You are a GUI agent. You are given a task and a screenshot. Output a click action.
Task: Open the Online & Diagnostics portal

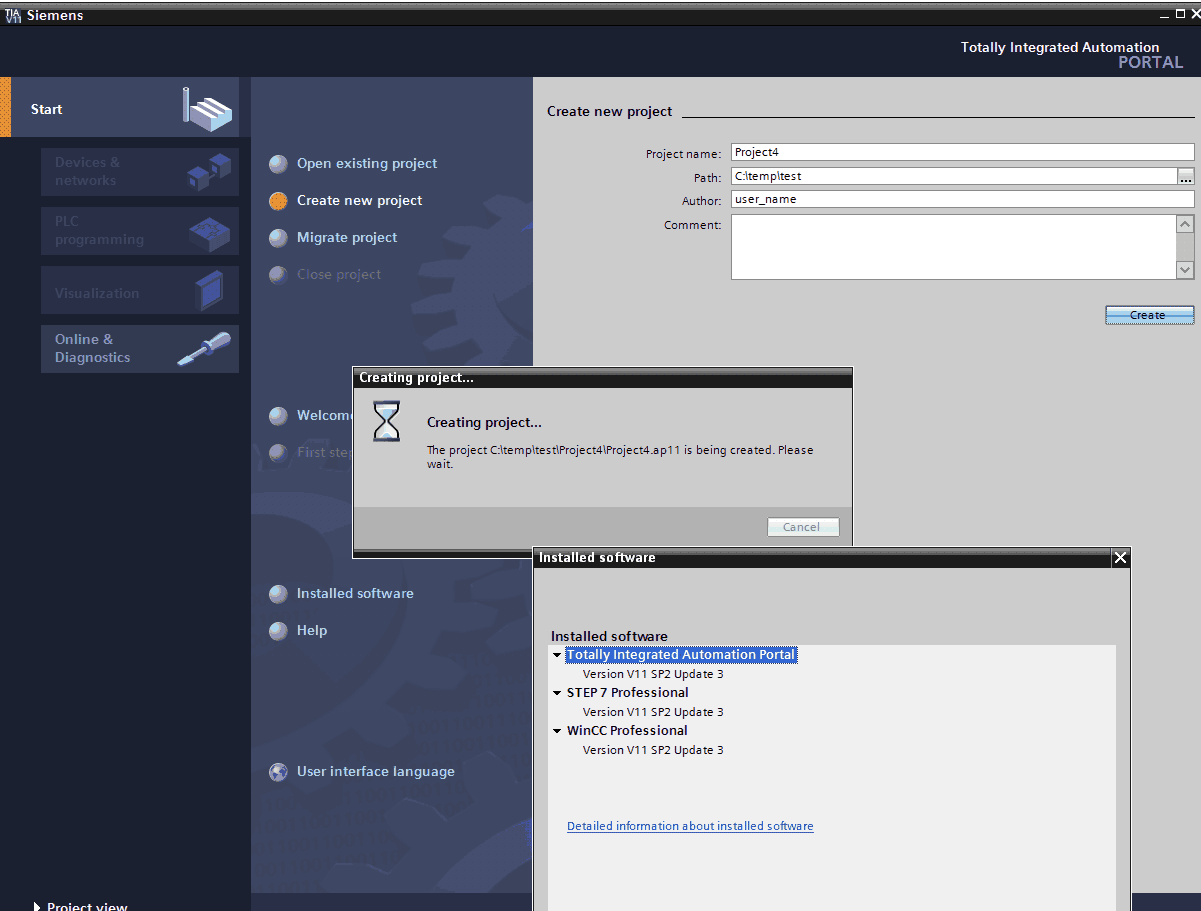pos(140,349)
